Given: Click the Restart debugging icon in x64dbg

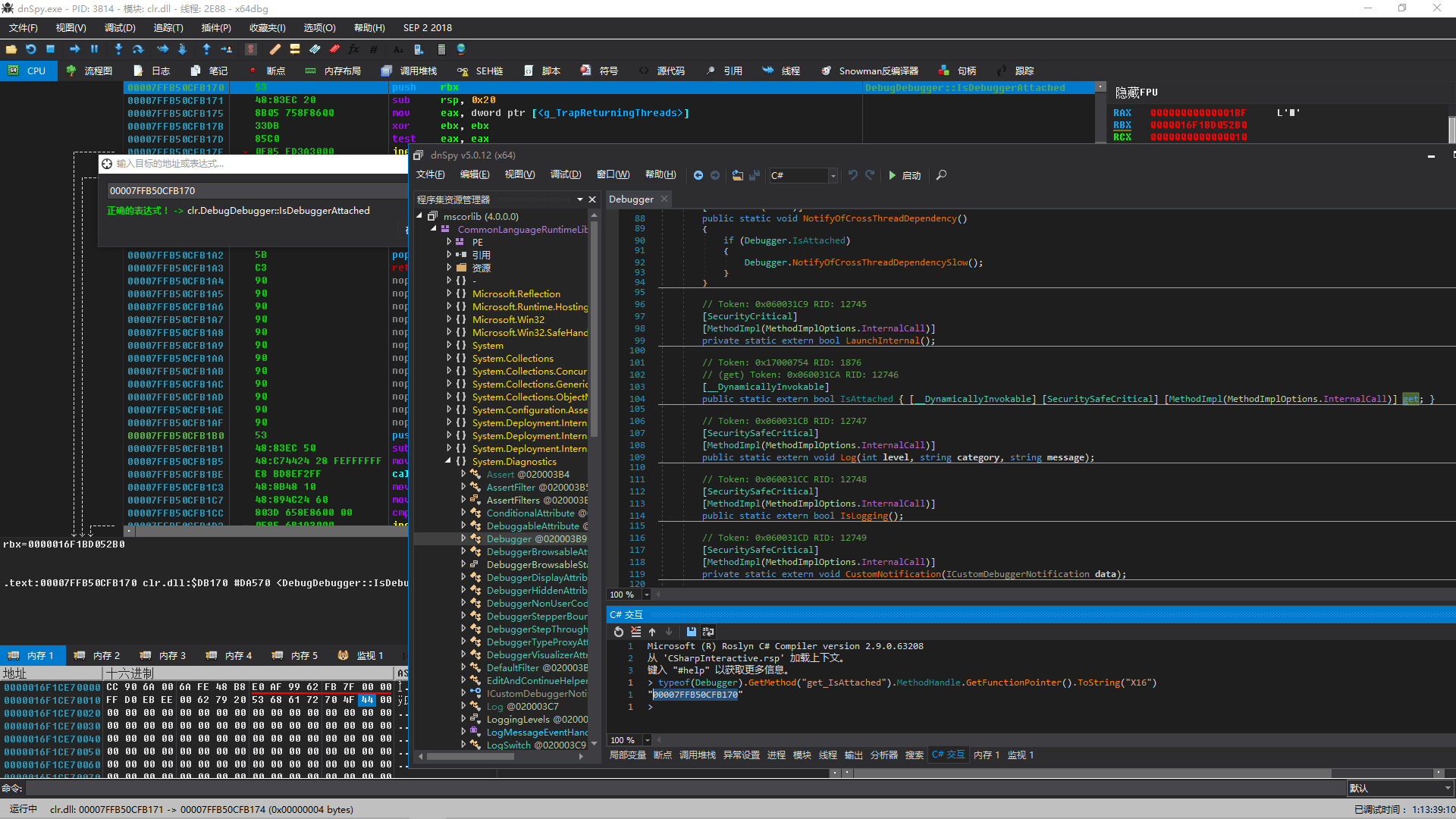Looking at the screenshot, I should (x=31, y=49).
